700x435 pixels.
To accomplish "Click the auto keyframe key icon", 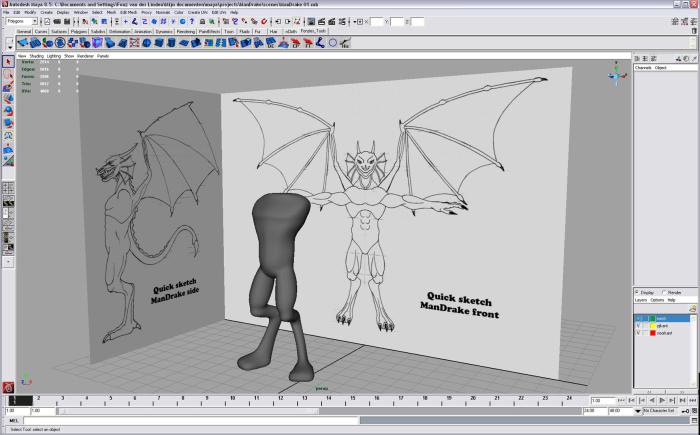I will 686,410.
